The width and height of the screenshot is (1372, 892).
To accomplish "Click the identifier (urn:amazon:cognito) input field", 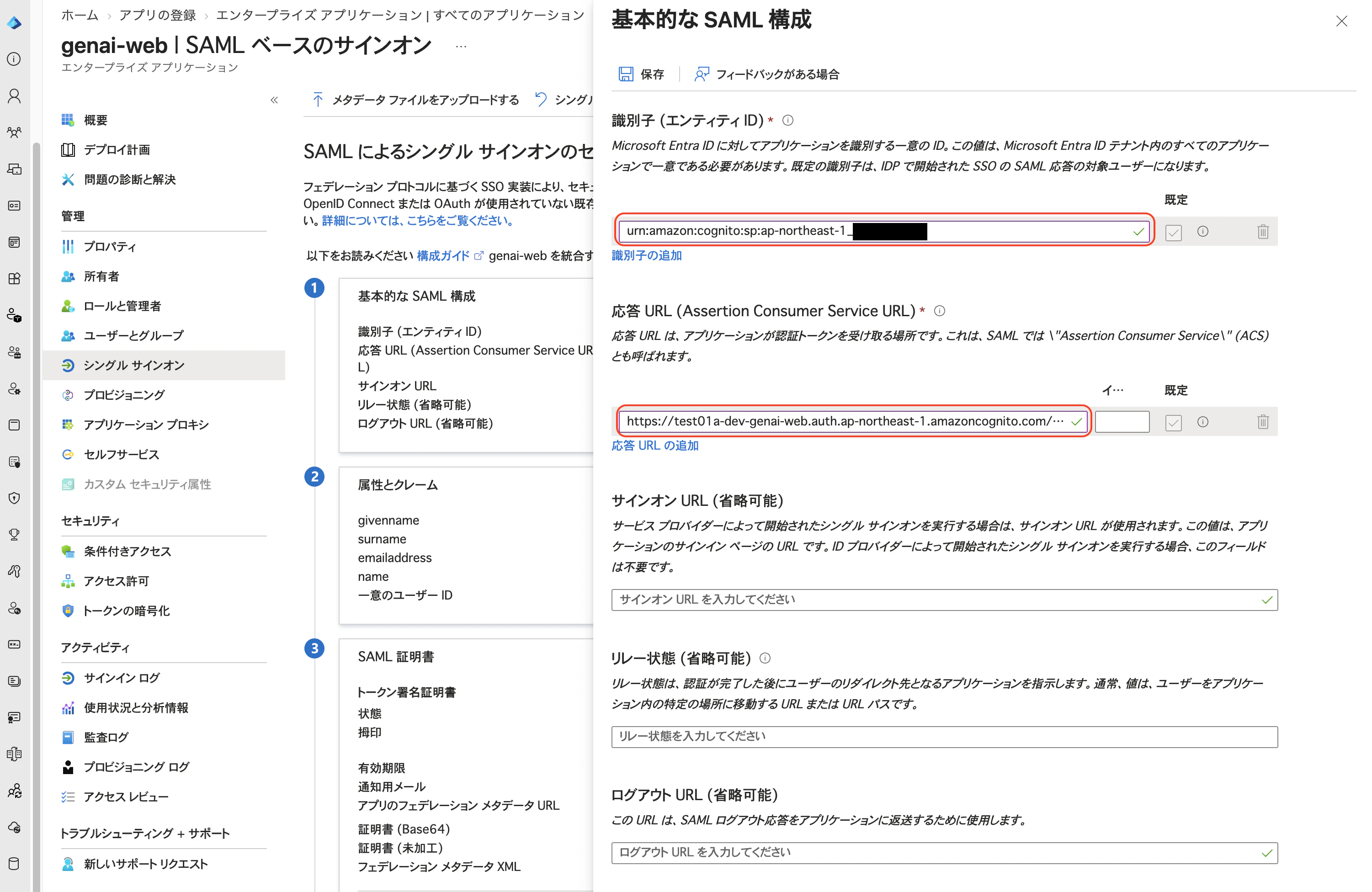I will pyautogui.click(x=884, y=231).
